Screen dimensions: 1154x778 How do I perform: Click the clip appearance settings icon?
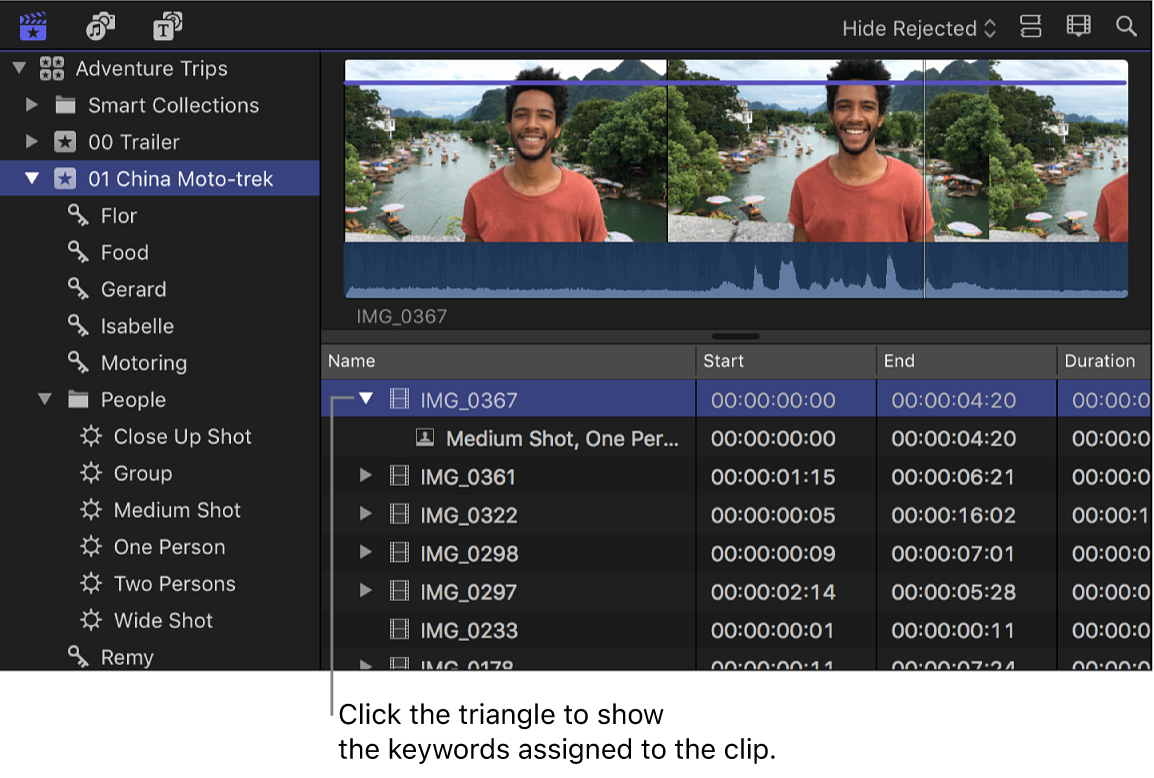click(1030, 26)
